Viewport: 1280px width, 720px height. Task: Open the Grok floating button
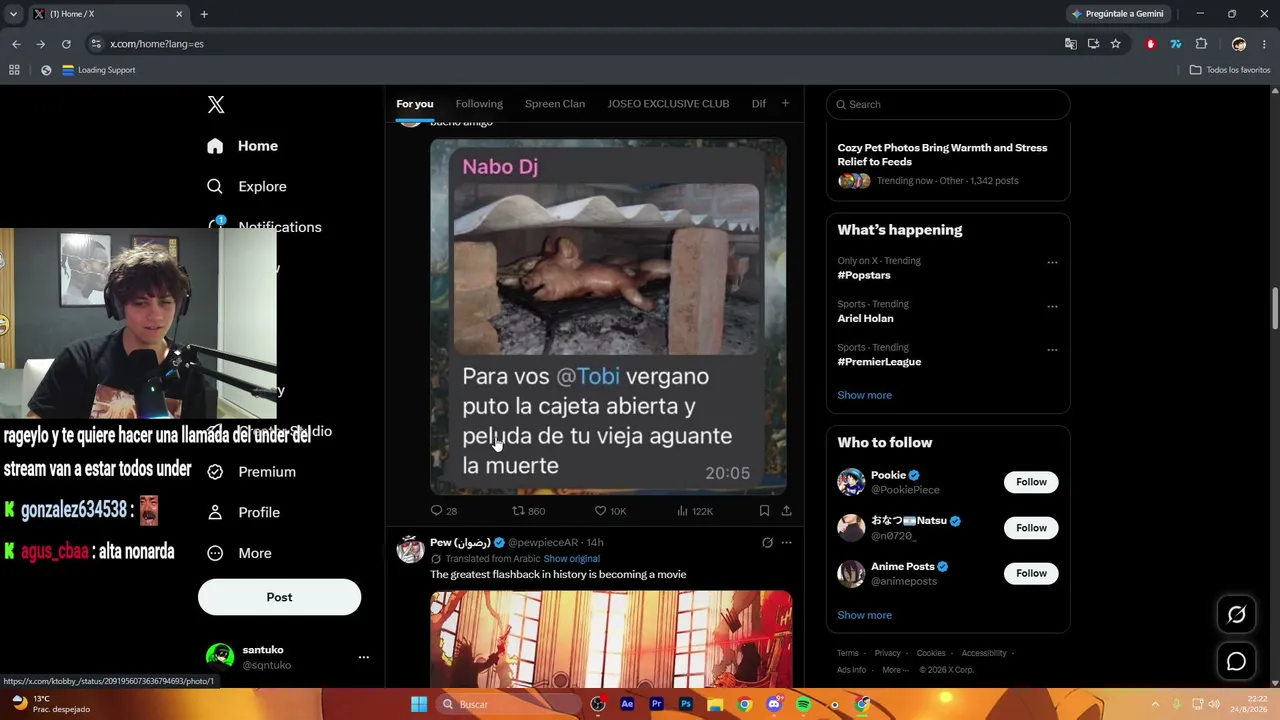tap(1237, 615)
